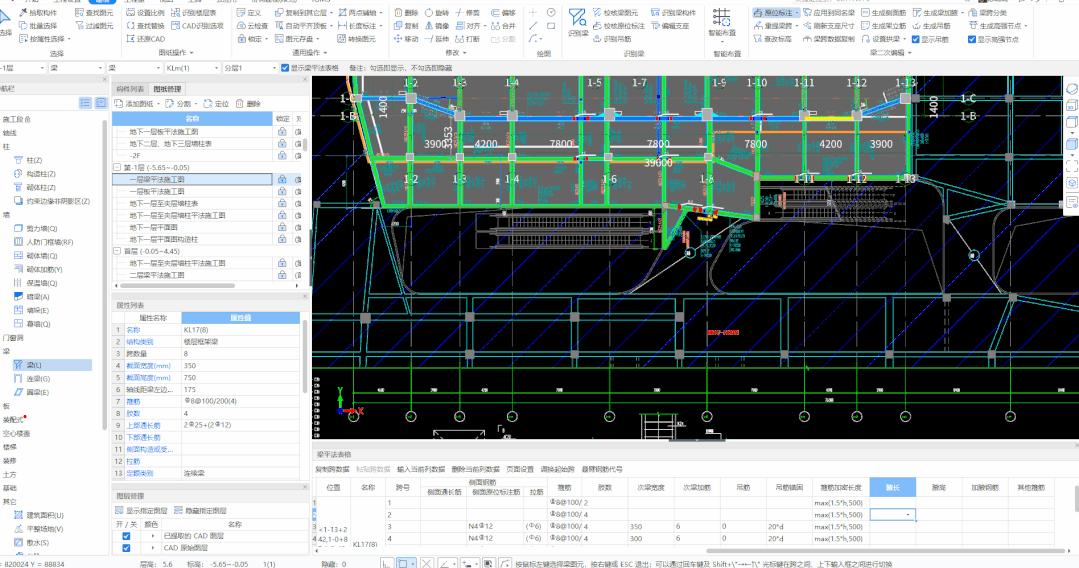Image resolution: width=1079 pixels, height=568 pixels.
Task: Toggle 显示梁平法表格 checkbox
Action: tap(284, 68)
